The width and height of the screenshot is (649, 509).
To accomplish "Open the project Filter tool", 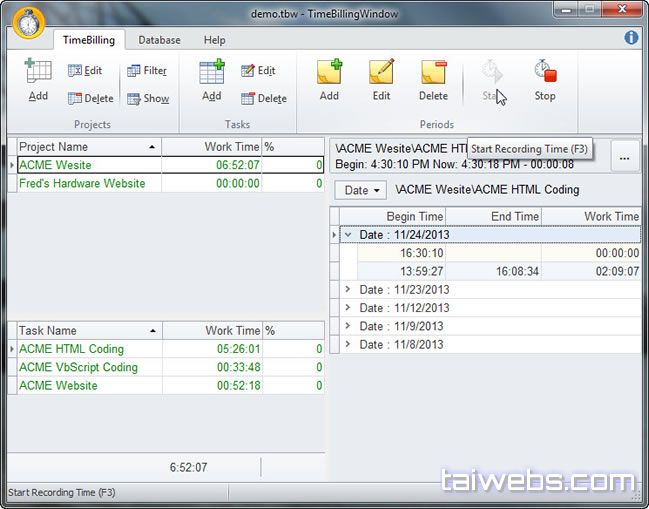I will pos(147,71).
